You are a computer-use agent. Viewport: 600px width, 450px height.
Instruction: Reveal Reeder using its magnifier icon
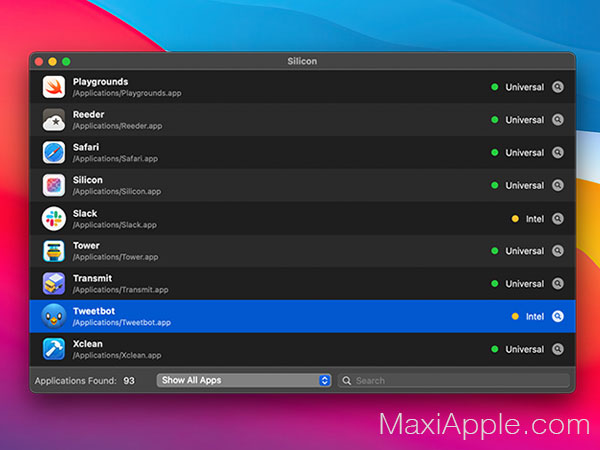click(x=558, y=120)
